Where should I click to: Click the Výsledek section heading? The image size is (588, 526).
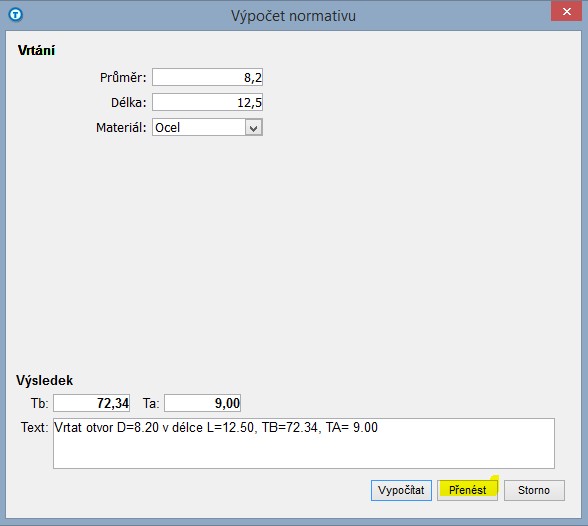point(45,381)
